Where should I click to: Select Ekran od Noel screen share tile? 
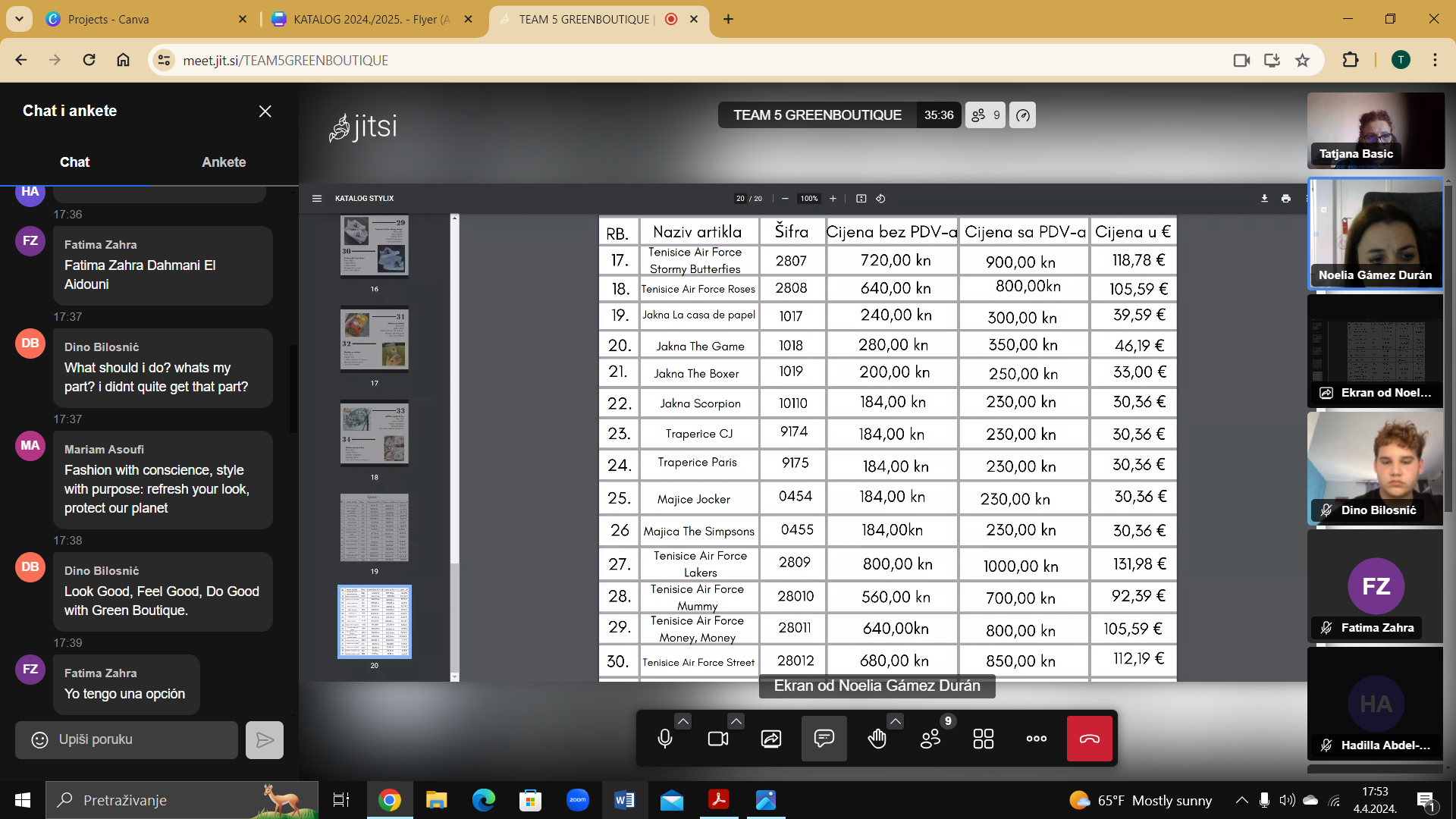pos(1376,351)
